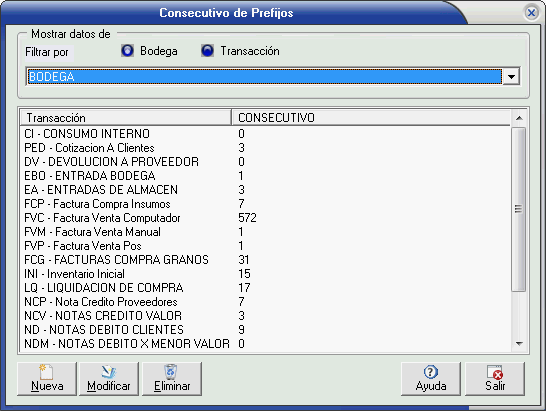Click the Nueva new-document icon button
Image resolution: width=546 pixels, height=411 pixels.
[x=47, y=379]
